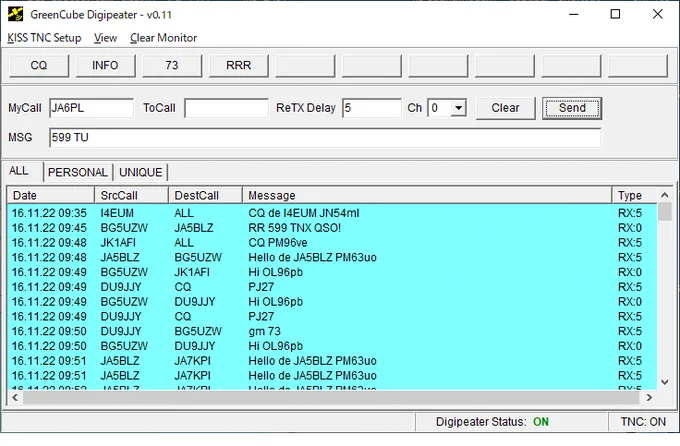Sort by the SrcCall column header

[x=131, y=196]
